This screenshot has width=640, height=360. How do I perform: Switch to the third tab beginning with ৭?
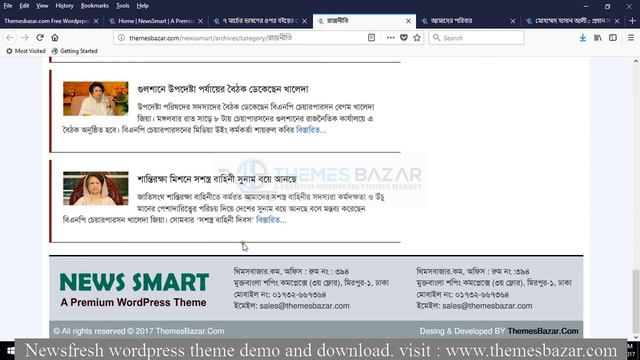[x=260, y=21]
